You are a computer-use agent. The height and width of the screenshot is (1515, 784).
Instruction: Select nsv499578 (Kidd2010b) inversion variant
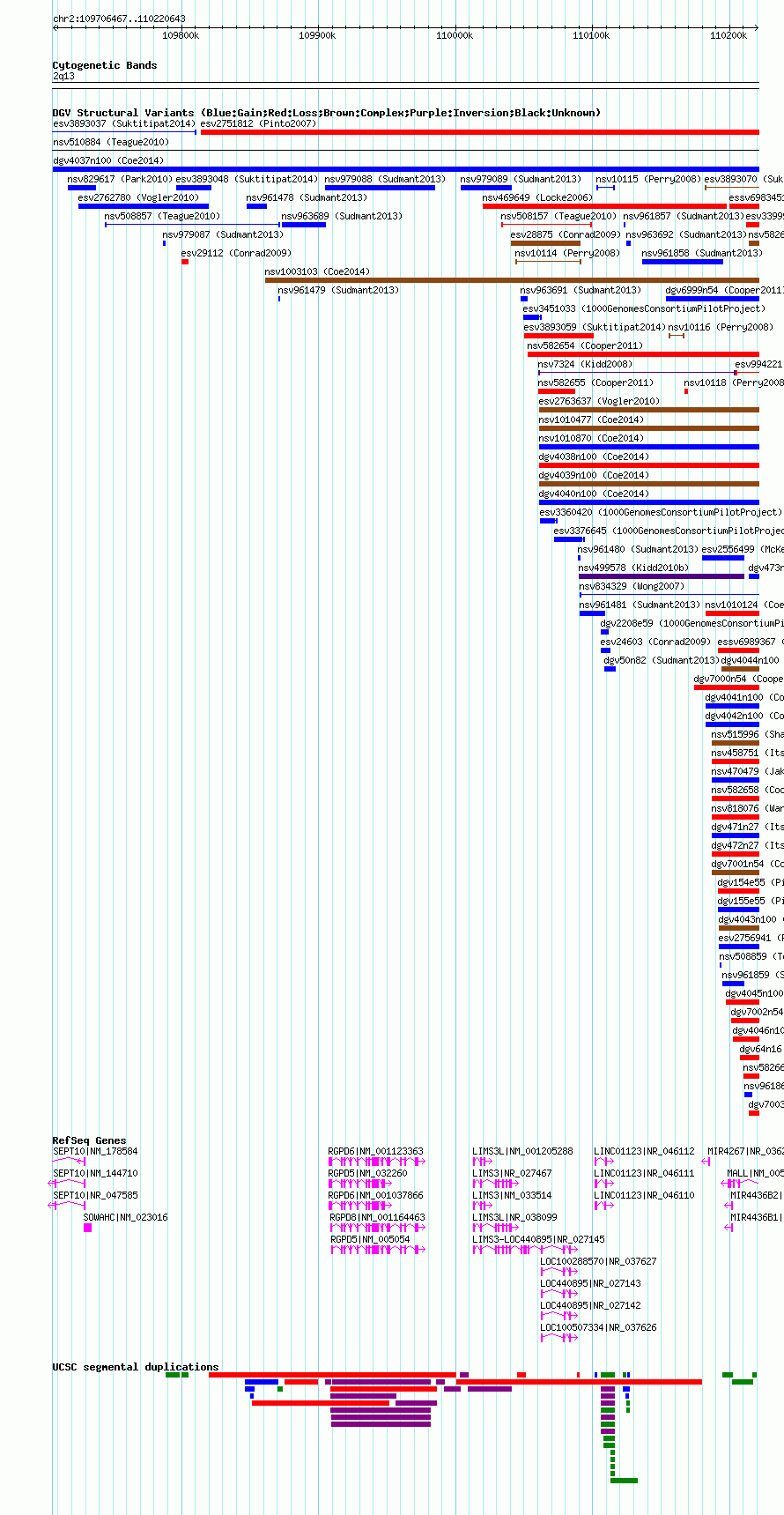[662, 576]
